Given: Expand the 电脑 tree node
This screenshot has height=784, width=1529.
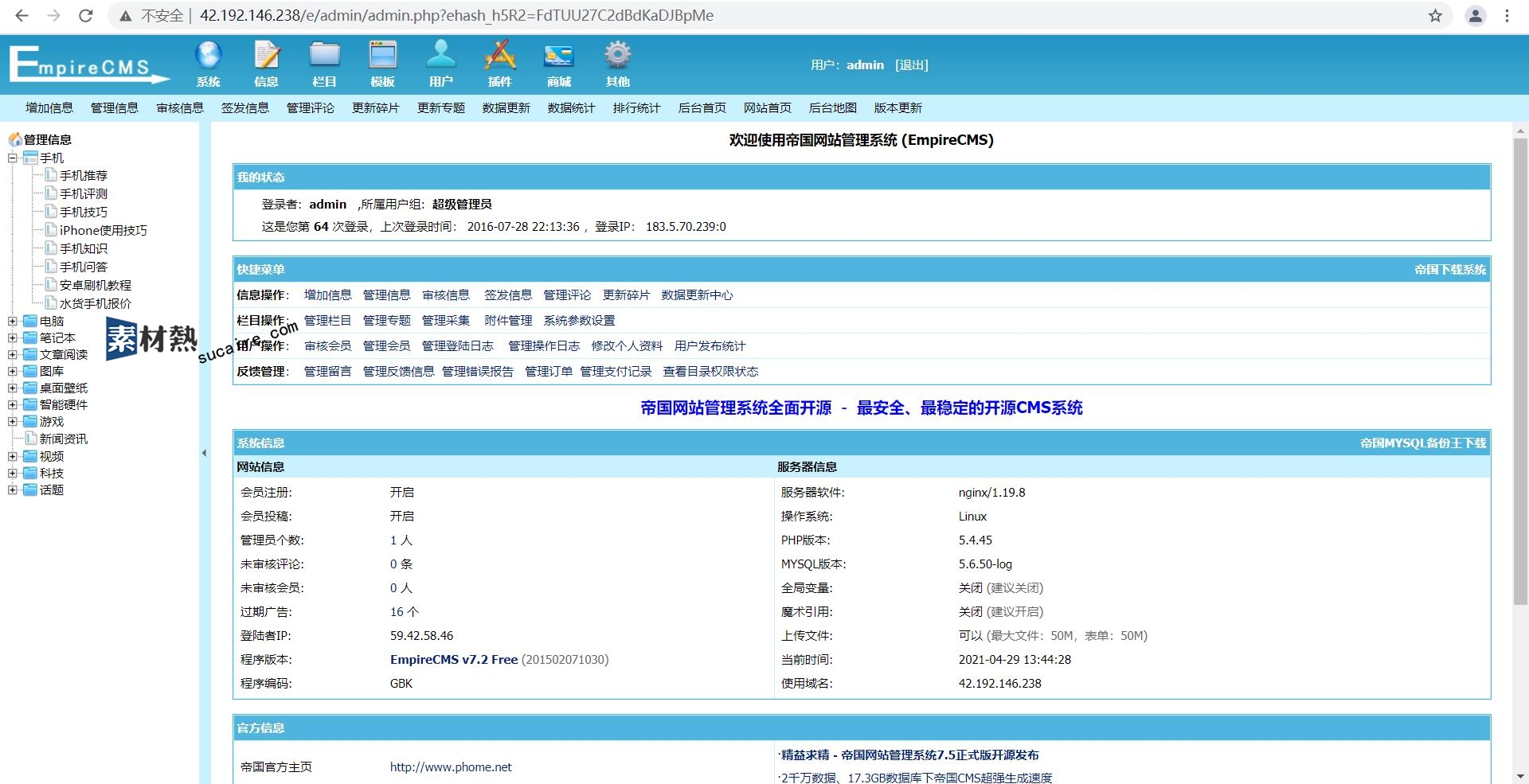Looking at the screenshot, I should (x=12, y=322).
